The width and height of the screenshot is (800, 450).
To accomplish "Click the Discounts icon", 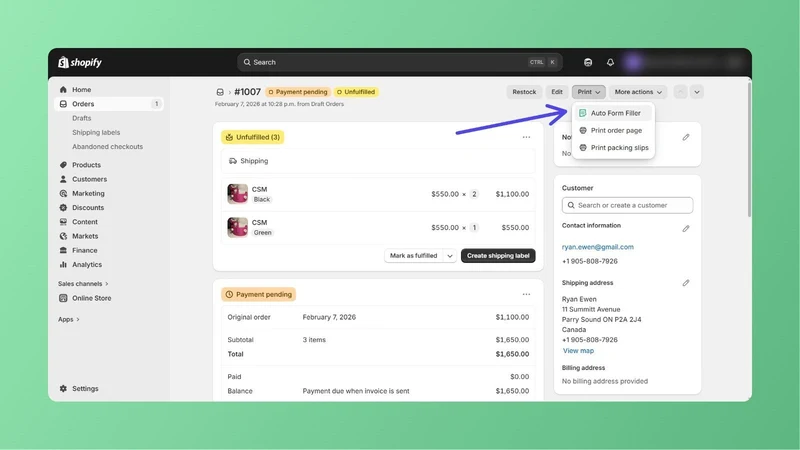I will coord(63,208).
